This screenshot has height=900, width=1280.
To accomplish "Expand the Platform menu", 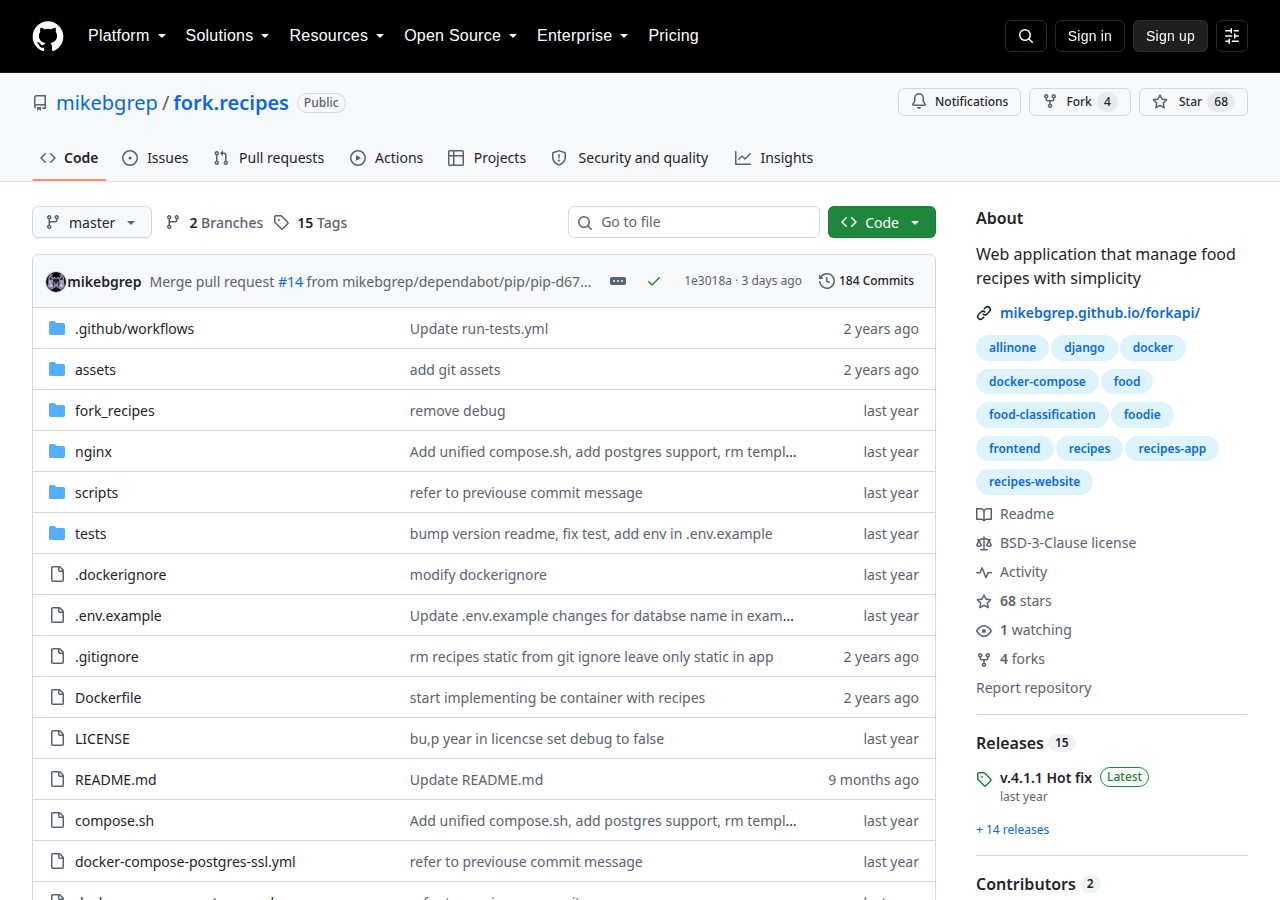I will pyautogui.click(x=126, y=35).
